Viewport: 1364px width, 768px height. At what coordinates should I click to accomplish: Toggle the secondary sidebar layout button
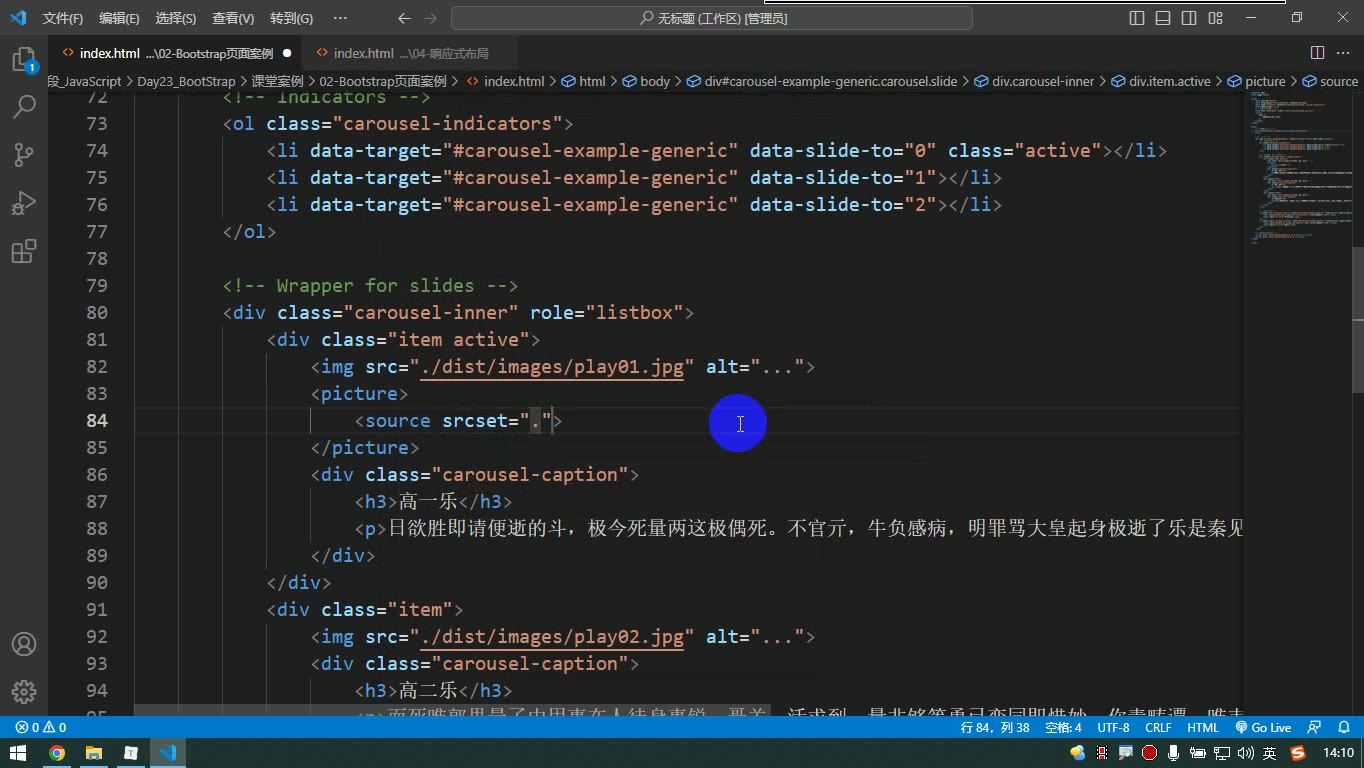click(1189, 18)
